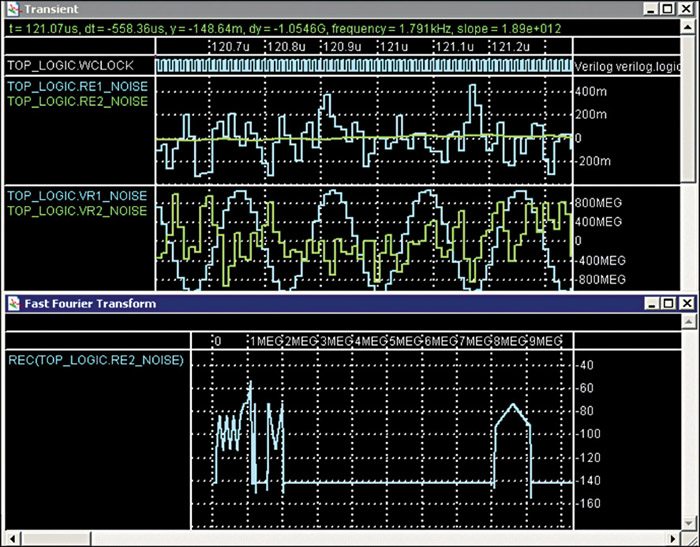
Task: Click the Fast Fourier Transform window icon
Action: pyautogui.click(x=12, y=303)
